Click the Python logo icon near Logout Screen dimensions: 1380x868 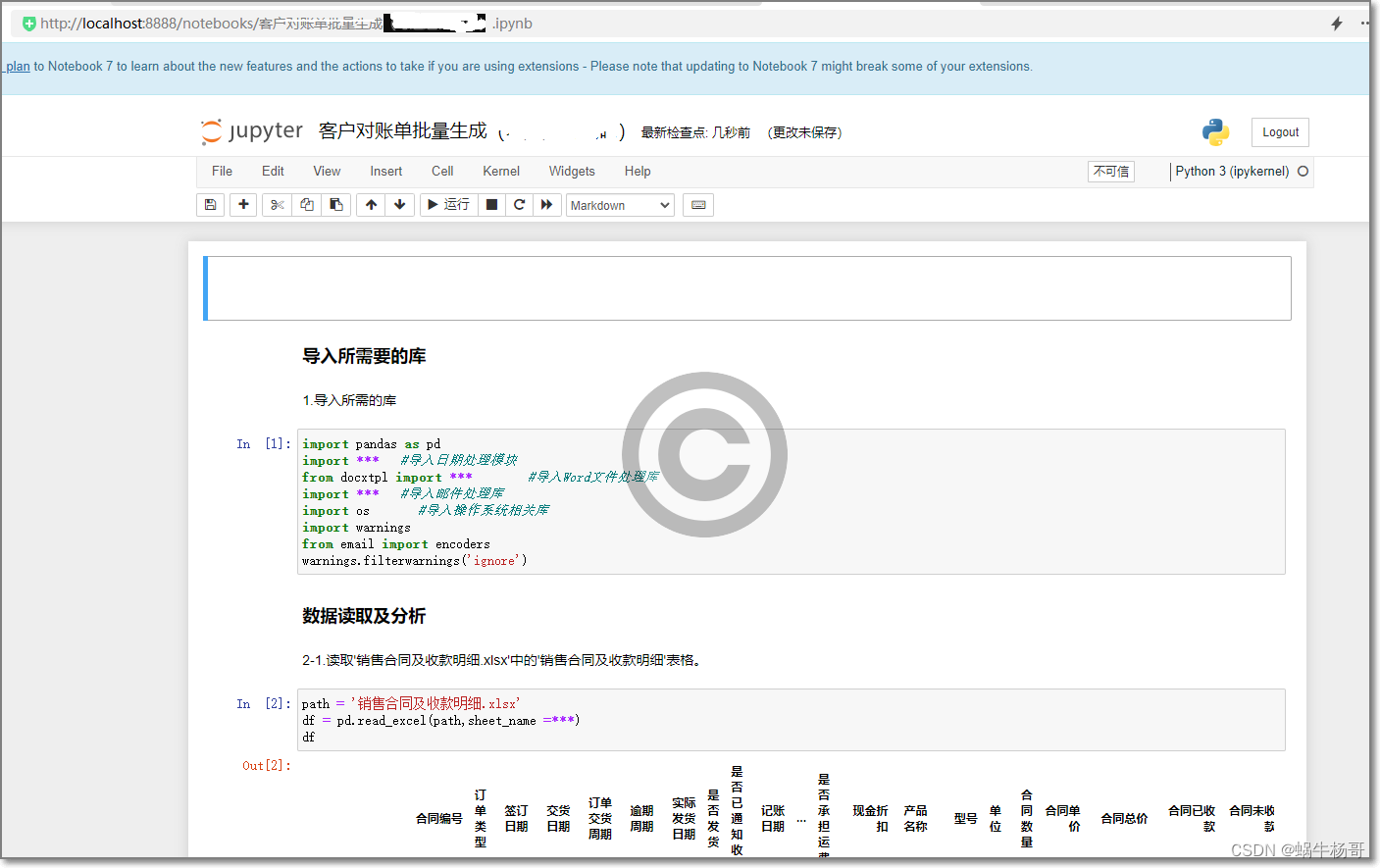(1215, 132)
